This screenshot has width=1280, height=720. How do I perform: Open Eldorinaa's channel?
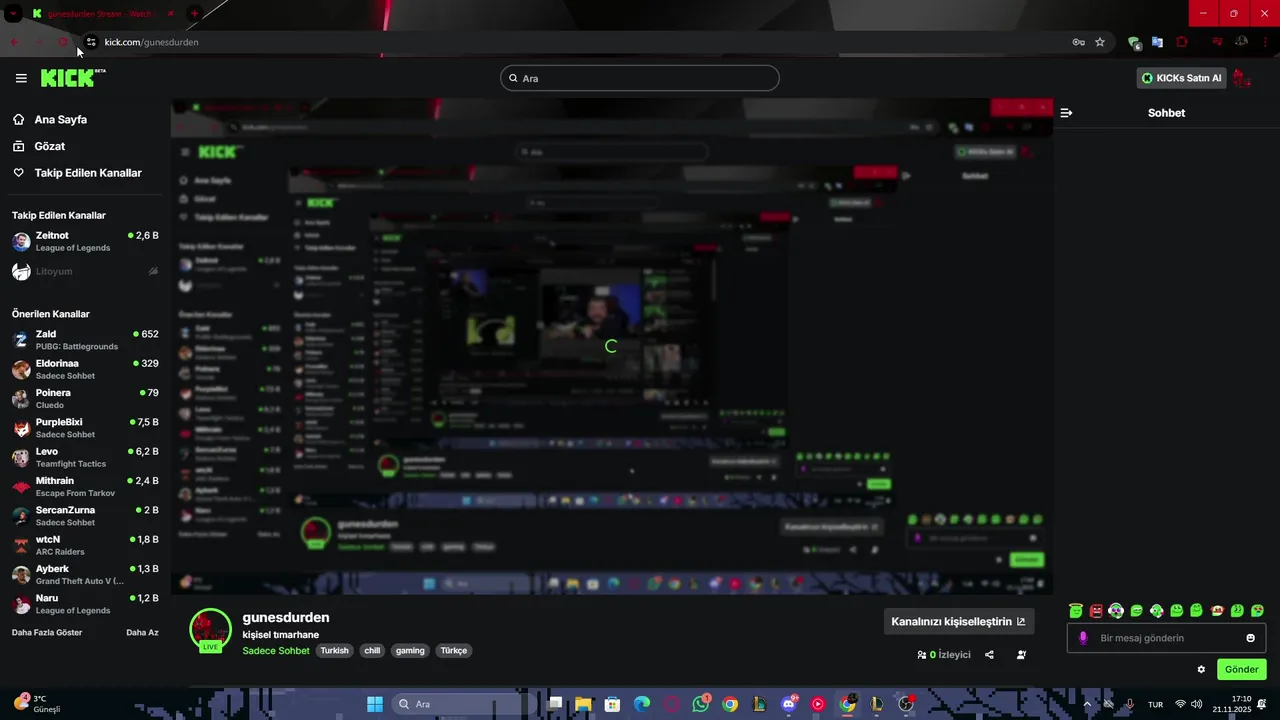click(84, 369)
